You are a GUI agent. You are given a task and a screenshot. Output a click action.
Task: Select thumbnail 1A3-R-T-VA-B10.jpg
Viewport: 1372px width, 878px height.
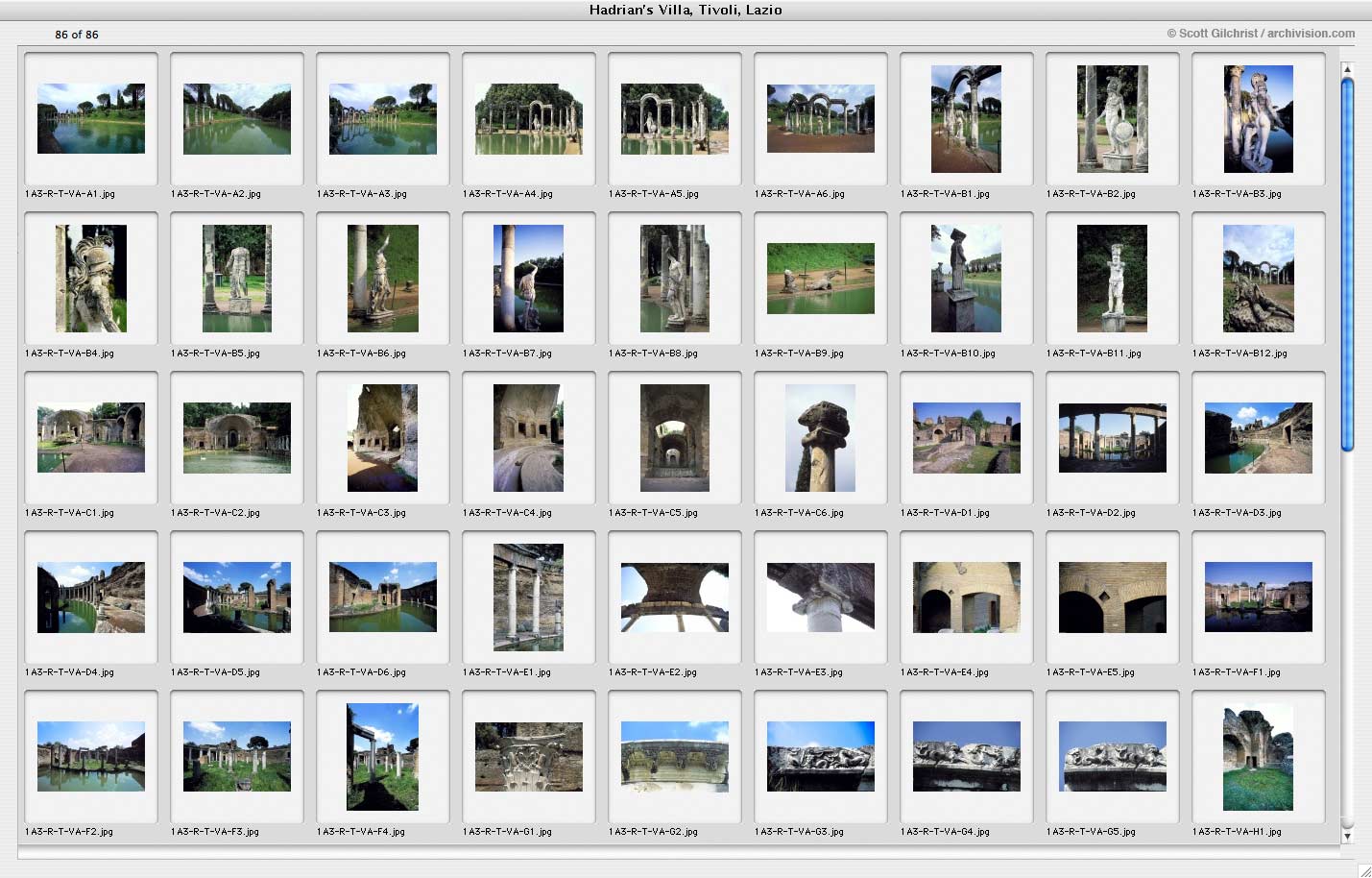967,279
